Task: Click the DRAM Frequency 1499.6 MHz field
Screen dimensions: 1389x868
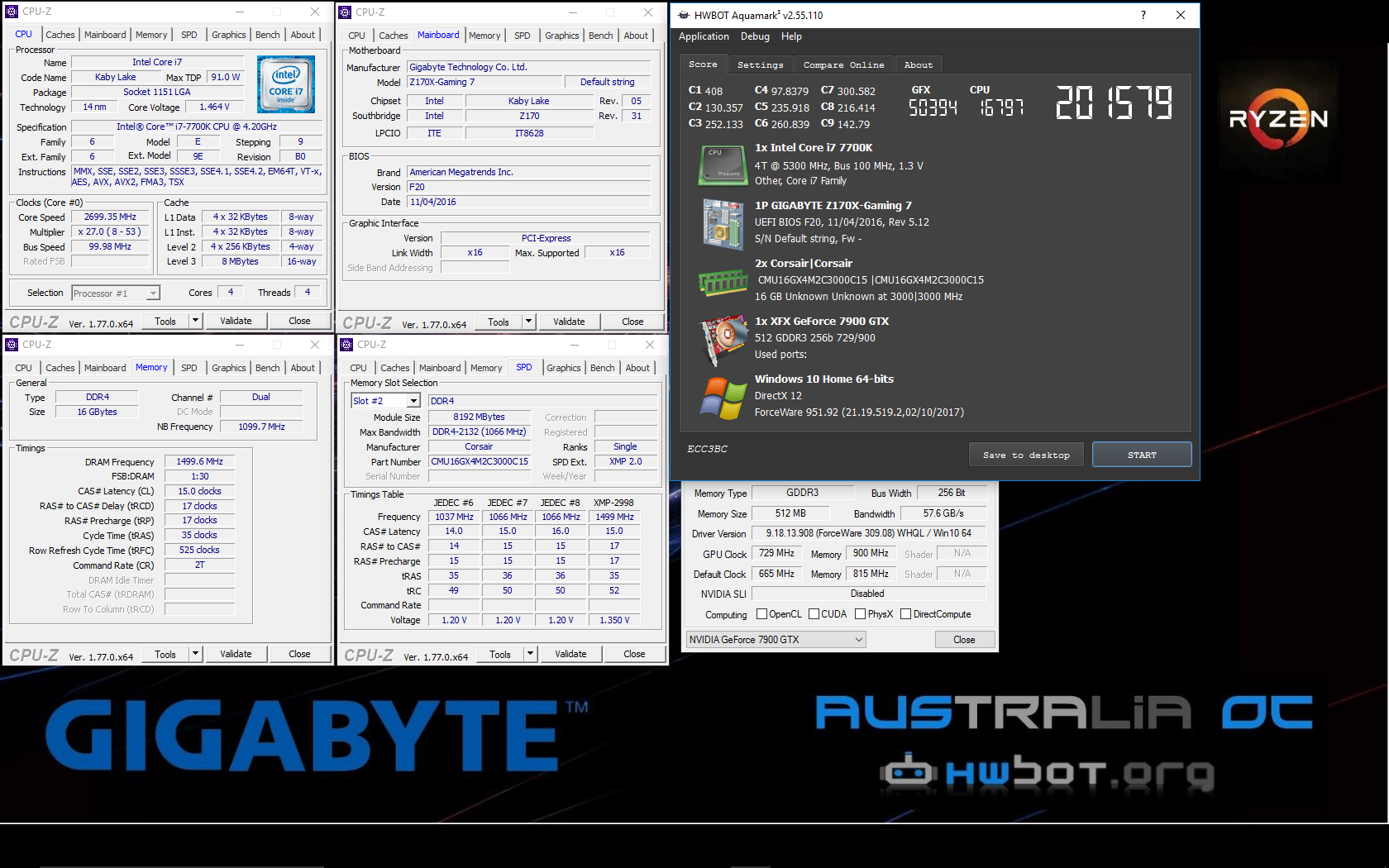Action: tap(199, 462)
